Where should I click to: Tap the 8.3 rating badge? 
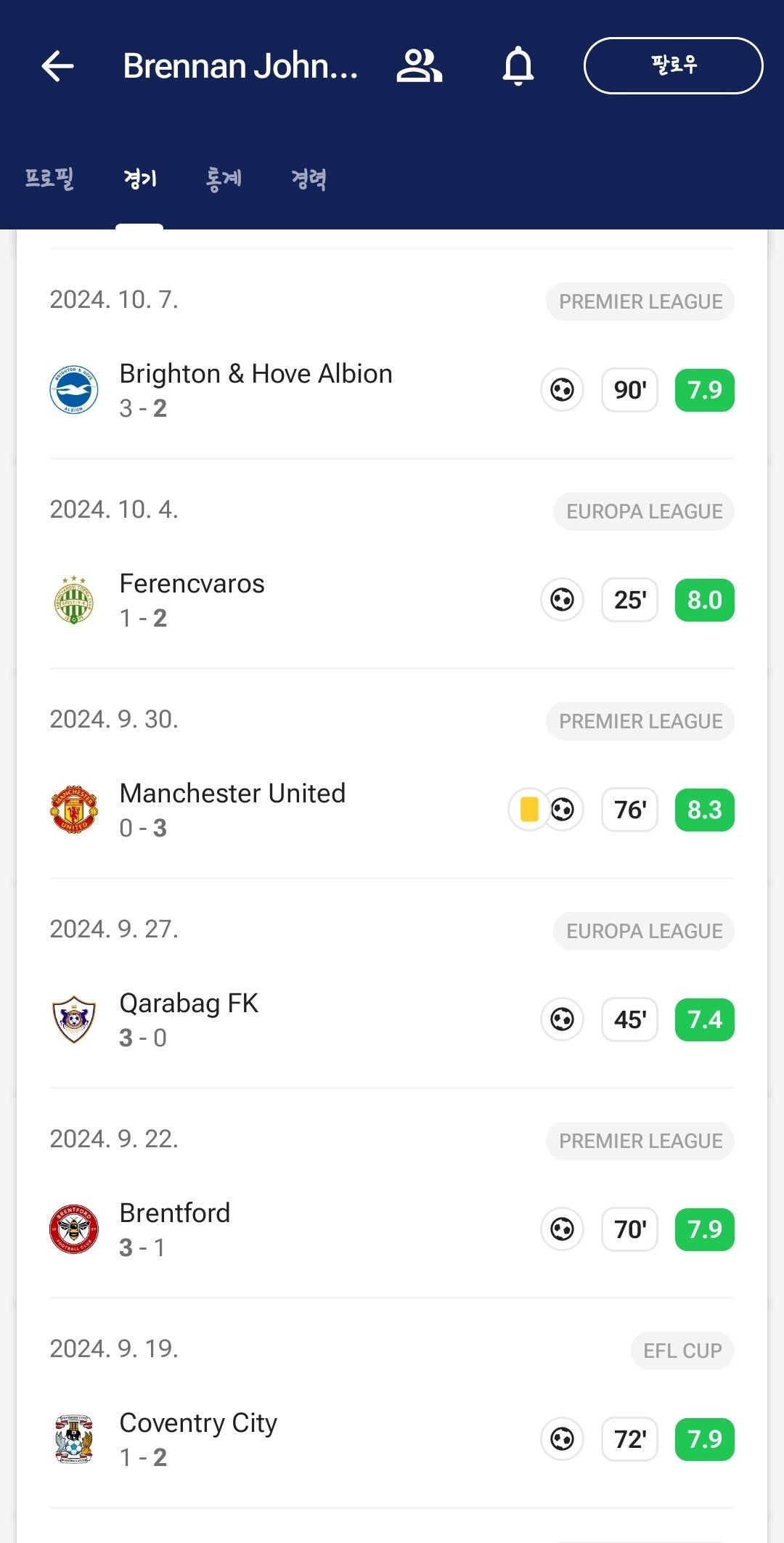(704, 810)
